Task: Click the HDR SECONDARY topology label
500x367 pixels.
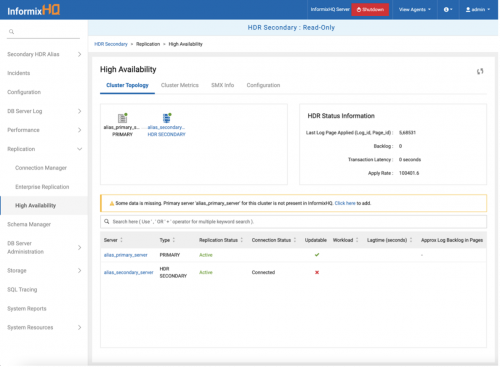Action: pyautogui.click(x=167, y=134)
